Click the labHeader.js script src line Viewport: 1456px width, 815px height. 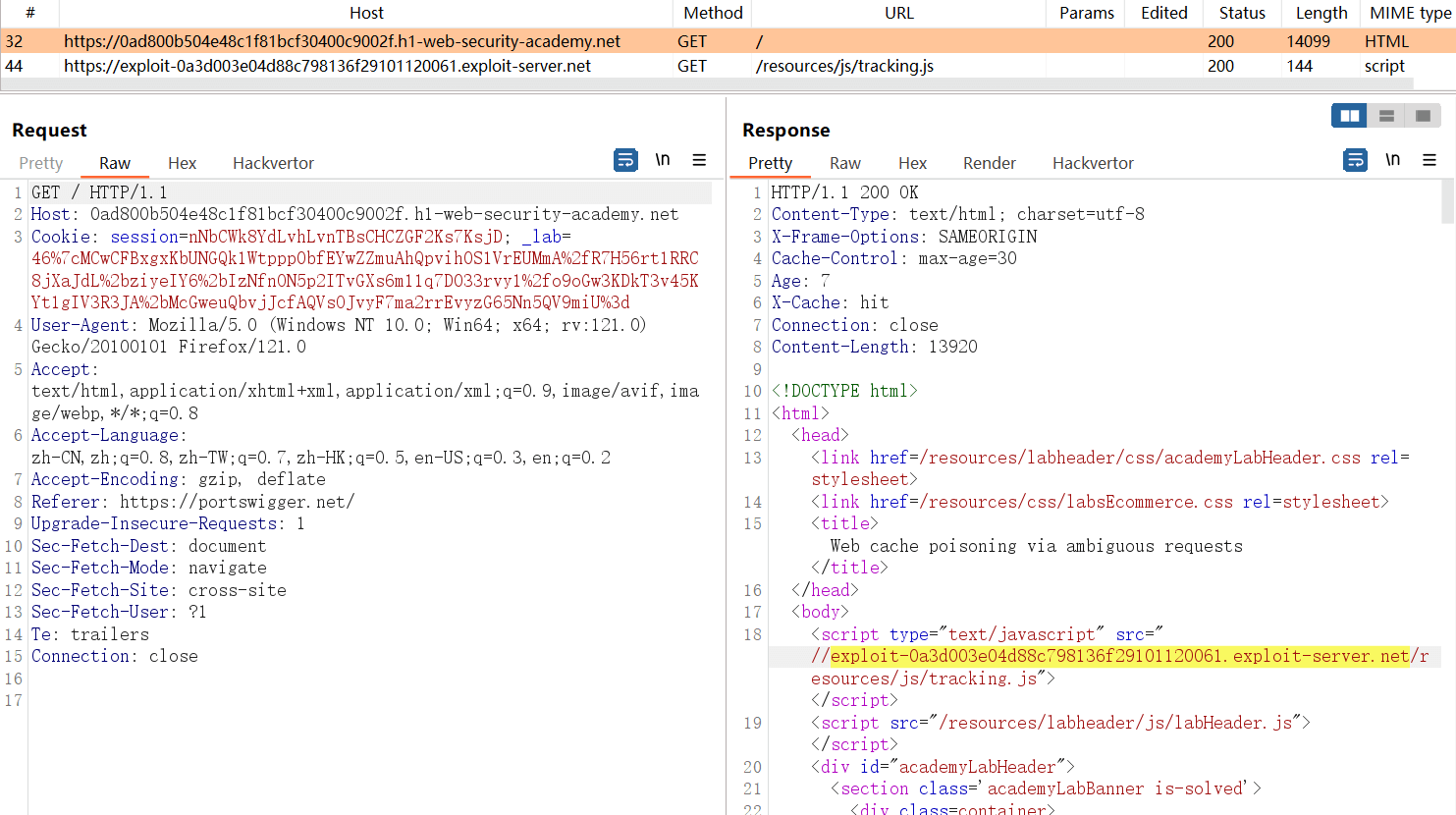[1060, 723]
